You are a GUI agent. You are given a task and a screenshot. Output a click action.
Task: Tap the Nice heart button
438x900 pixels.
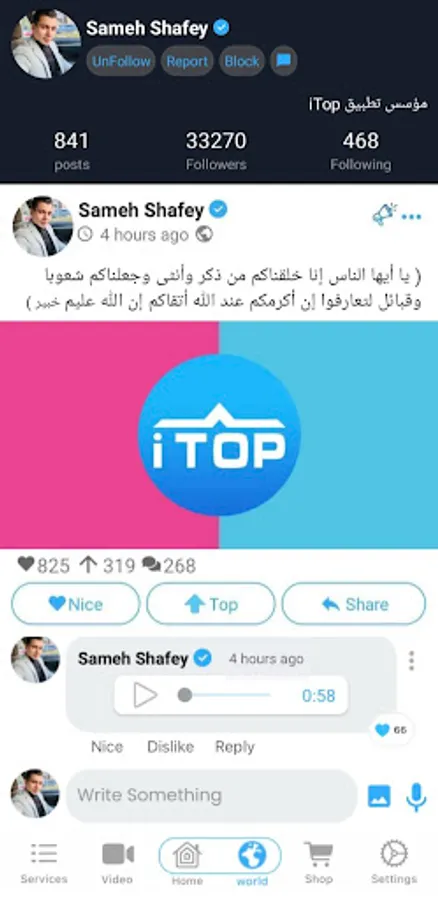[x=75, y=604]
